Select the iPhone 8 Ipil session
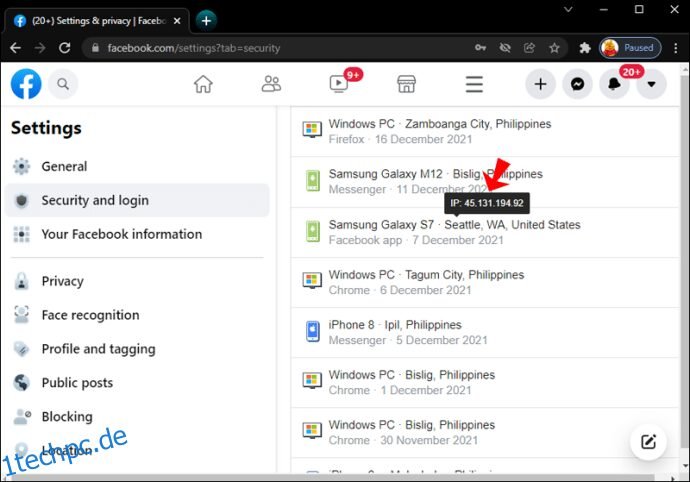The width and height of the screenshot is (690, 482). 484,332
